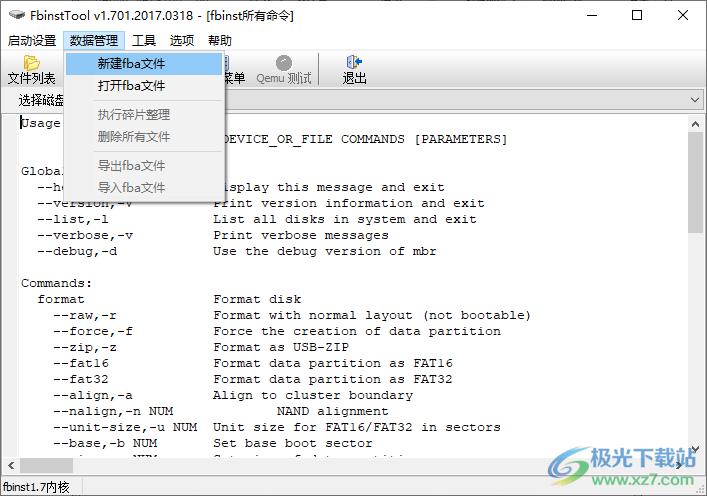Image resolution: width=707 pixels, height=496 pixels.
Task: Click the 'Format as USB-ZIP' description
Action: tap(281, 348)
